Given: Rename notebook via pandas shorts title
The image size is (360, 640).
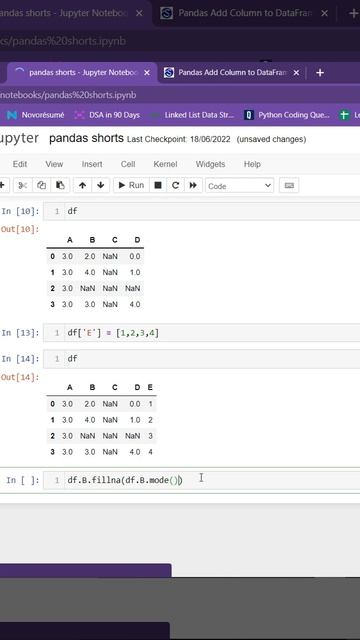Looking at the screenshot, I should click(x=86, y=138).
